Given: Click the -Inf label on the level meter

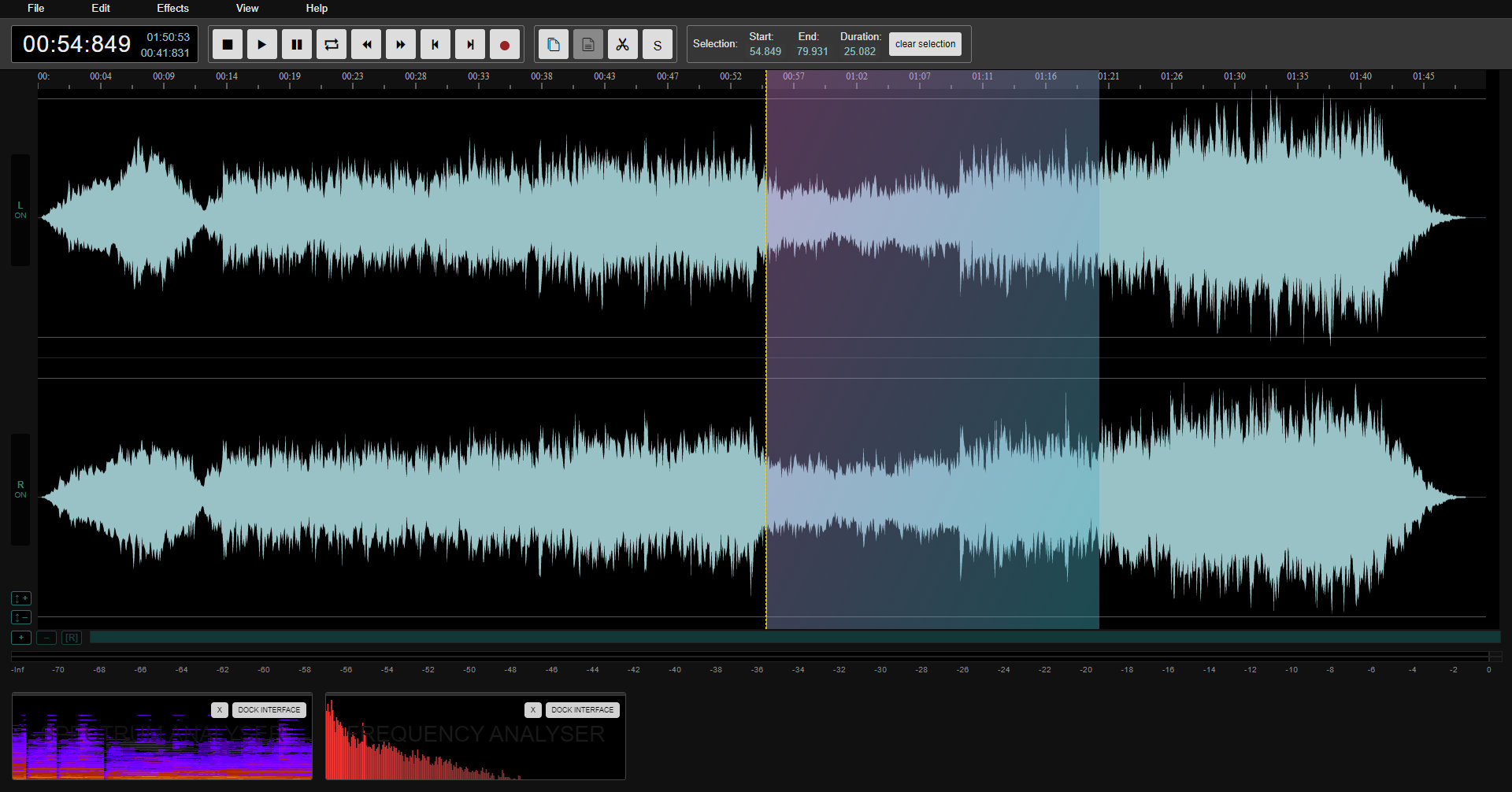Looking at the screenshot, I should [x=17, y=670].
